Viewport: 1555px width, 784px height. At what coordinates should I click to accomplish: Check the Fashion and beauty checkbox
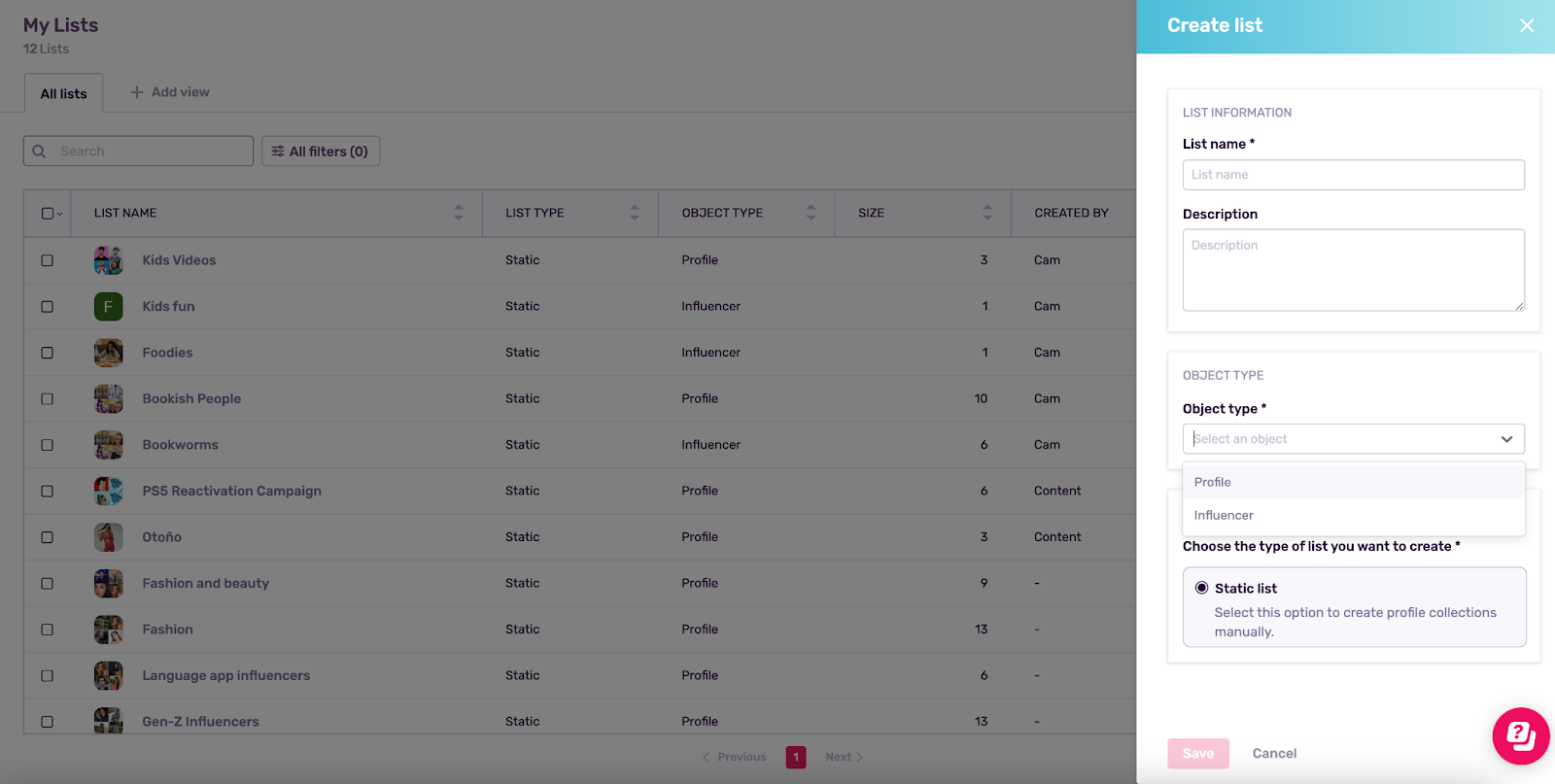pos(47,584)
